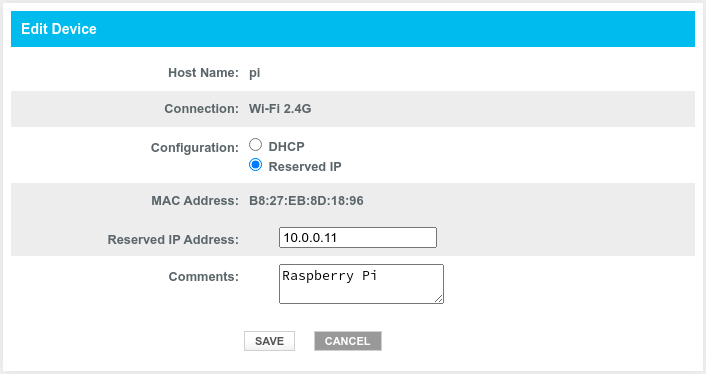Screen dimensions: 706x374
Task: Click the Reserved IP Address label
Action: tap(173, 240)
